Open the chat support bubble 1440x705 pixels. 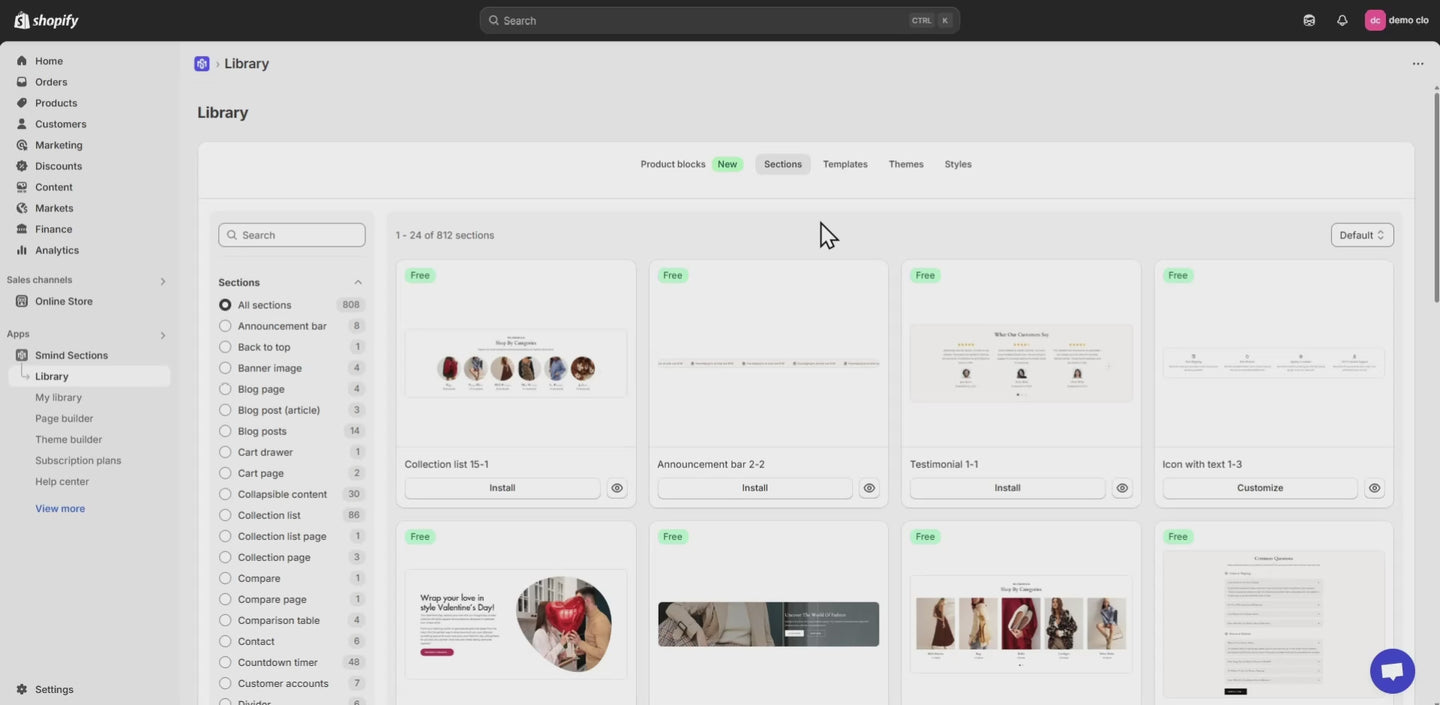point(1392,671)
